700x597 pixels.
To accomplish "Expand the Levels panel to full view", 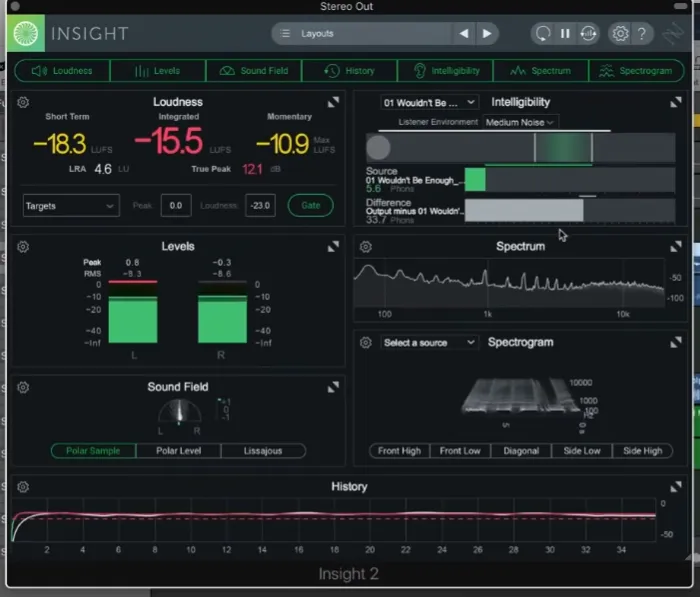I will pos(333,246).
